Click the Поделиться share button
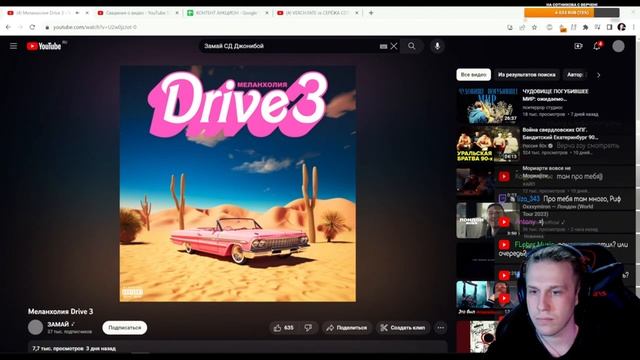 [347, 328]
